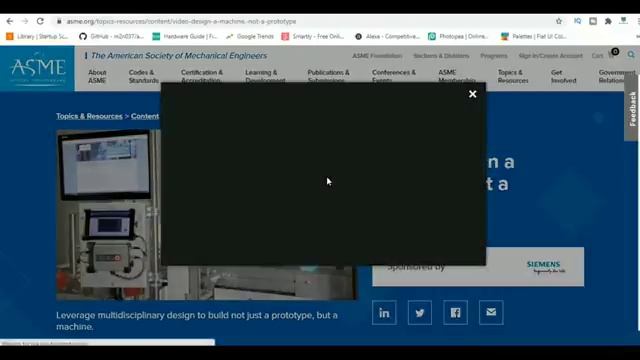Viewport: 640px width, 360px height.
Task: Open the Get Involved menu
Action: coord(564,76)
